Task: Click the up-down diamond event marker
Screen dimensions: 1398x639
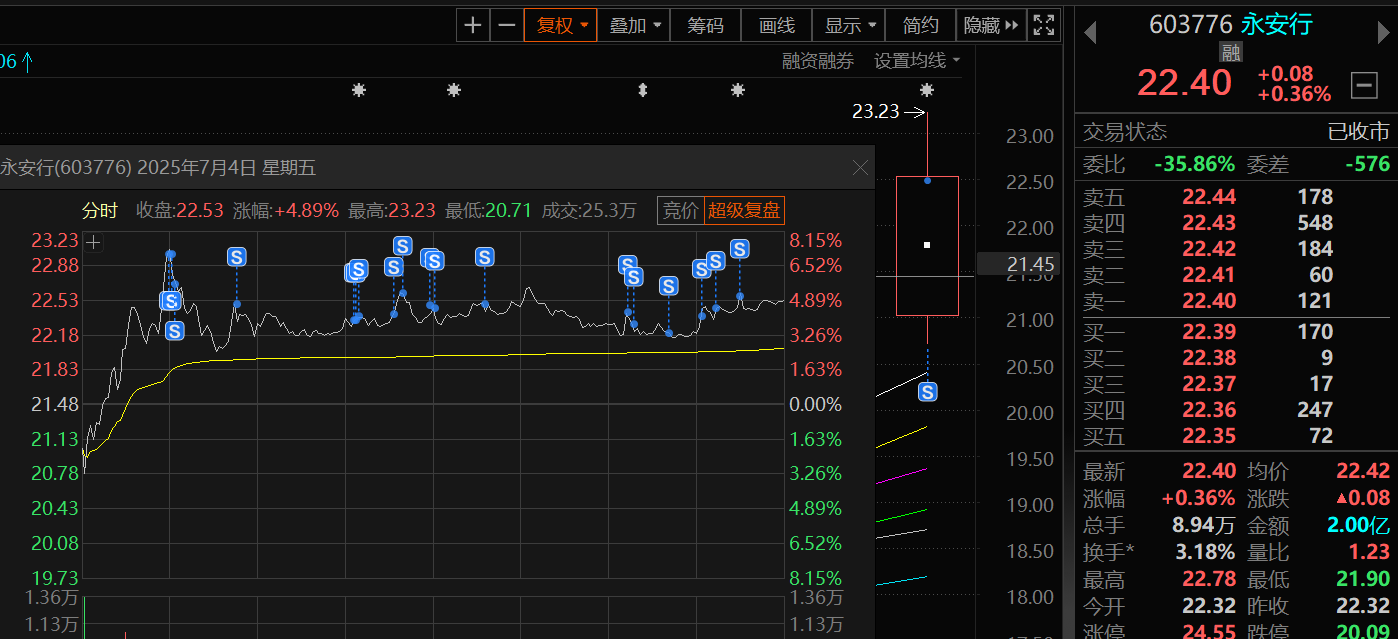Action: click(x=643, y=91)
